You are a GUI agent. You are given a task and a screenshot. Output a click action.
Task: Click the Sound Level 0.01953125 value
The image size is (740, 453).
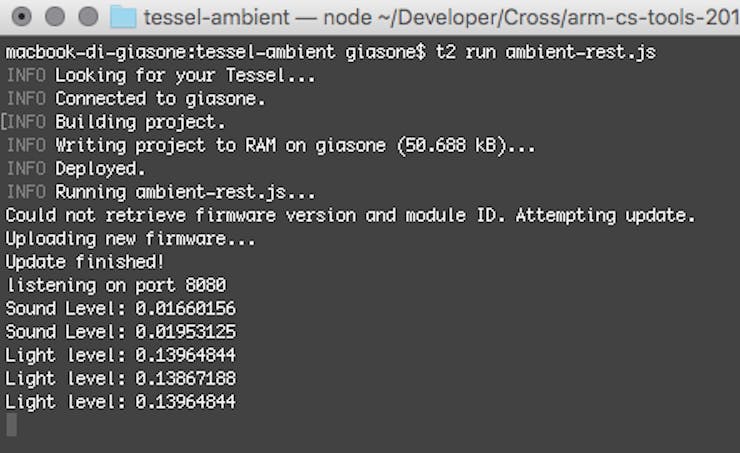point(185,332)
